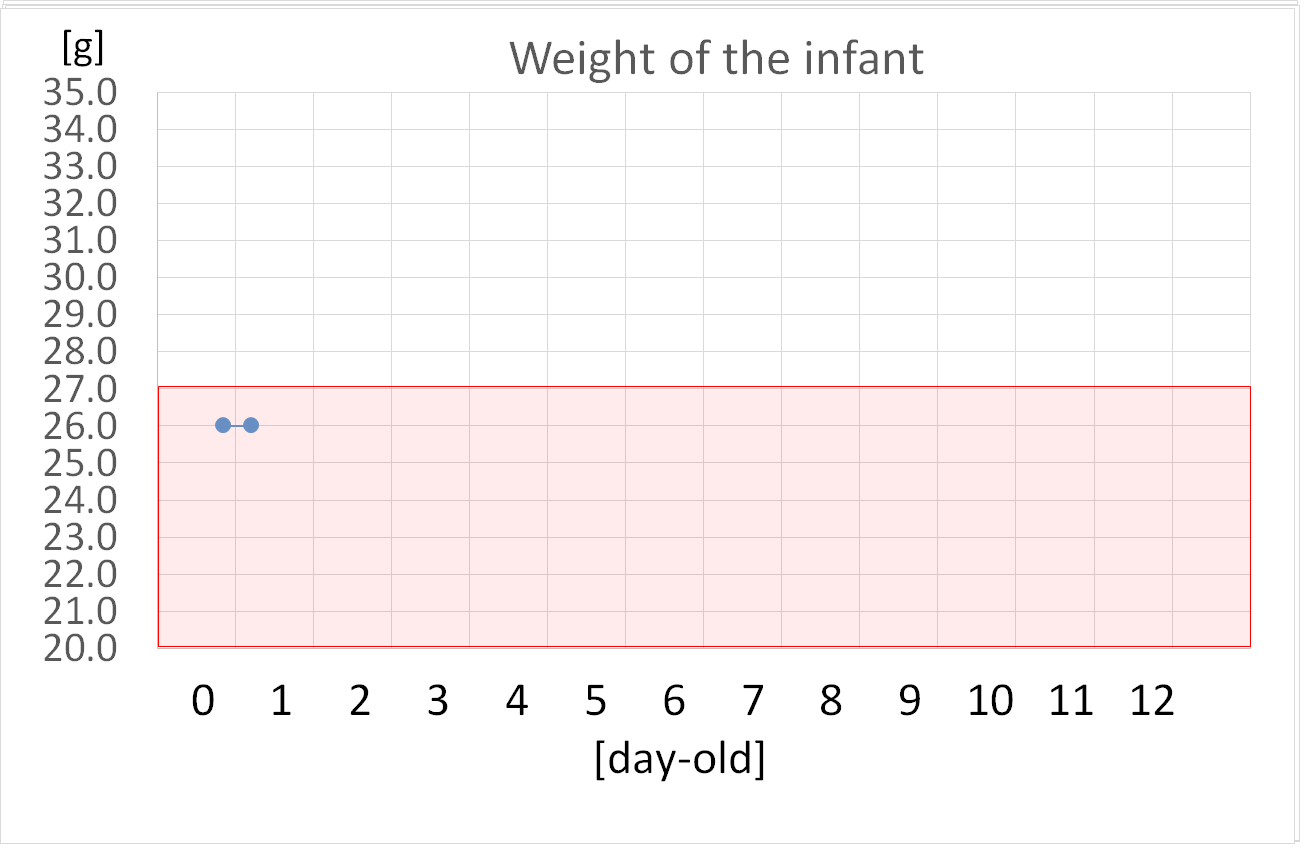Select the 20.0 y-axis label

pos(81,648)
